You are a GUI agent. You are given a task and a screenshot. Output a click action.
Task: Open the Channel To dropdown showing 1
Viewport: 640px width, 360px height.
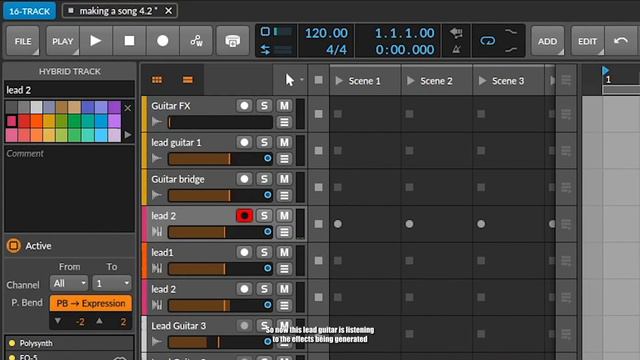[111, 283]
